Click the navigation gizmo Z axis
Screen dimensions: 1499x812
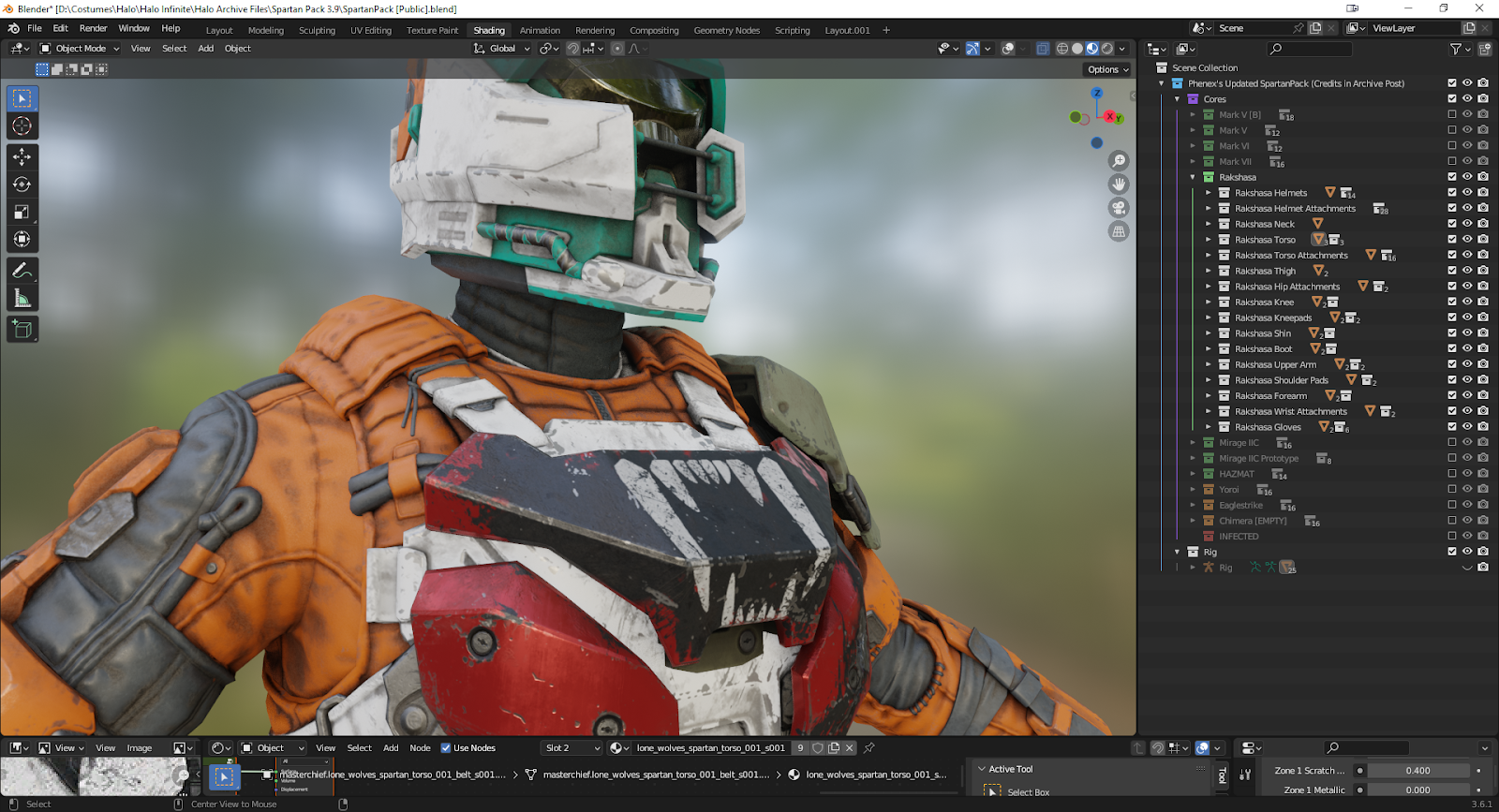coord(1097,93)
